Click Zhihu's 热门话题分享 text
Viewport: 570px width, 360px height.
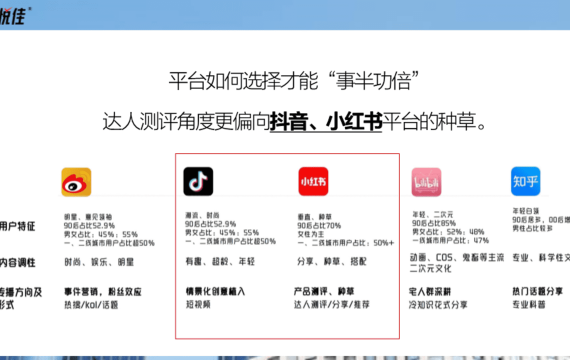538,291
